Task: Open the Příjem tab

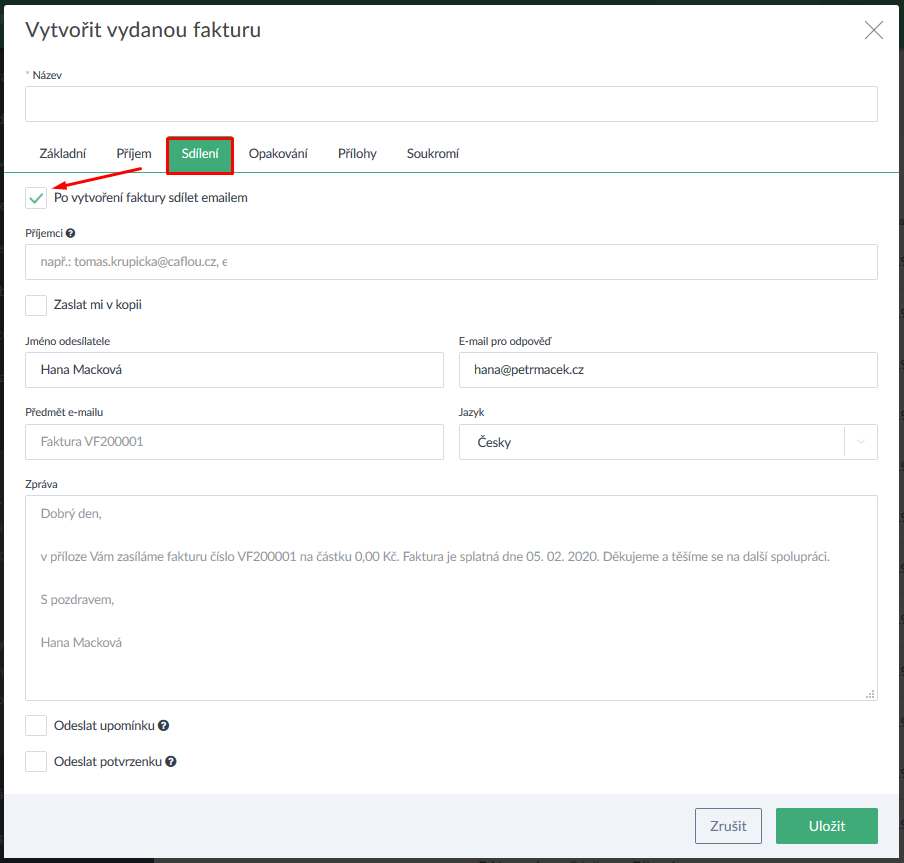Action: pos(134,154)
